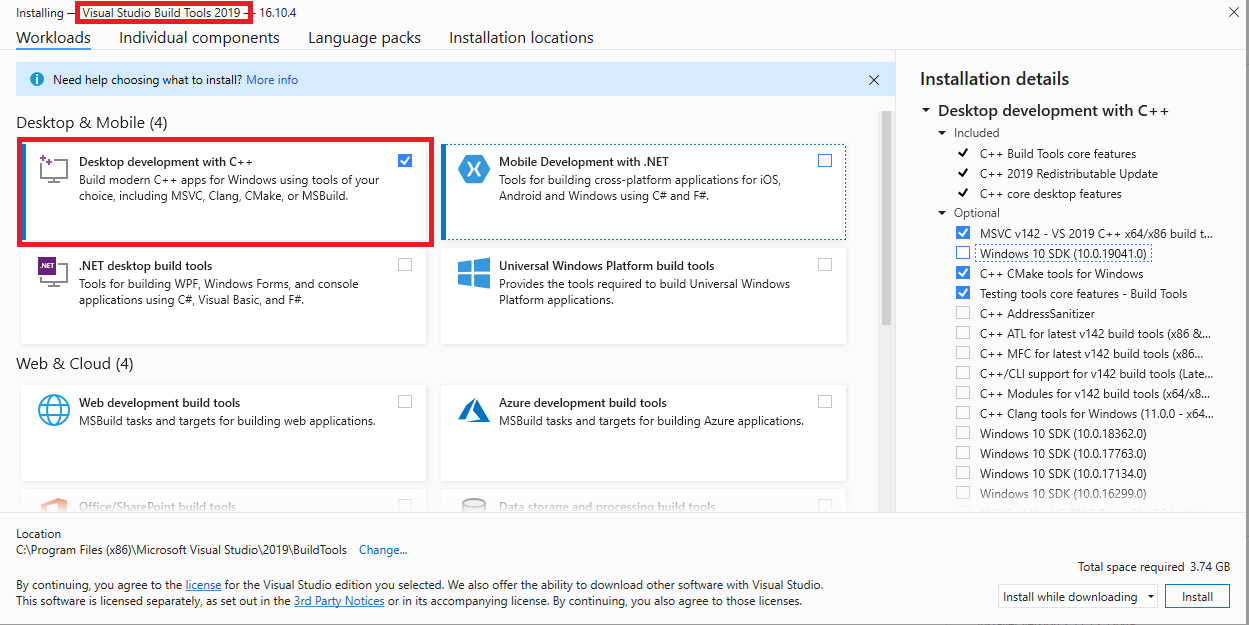This screenshot has height=625, width=1249.
Task: Click the Desktop & Mobile (4) heading
Action: coord(92,123)
